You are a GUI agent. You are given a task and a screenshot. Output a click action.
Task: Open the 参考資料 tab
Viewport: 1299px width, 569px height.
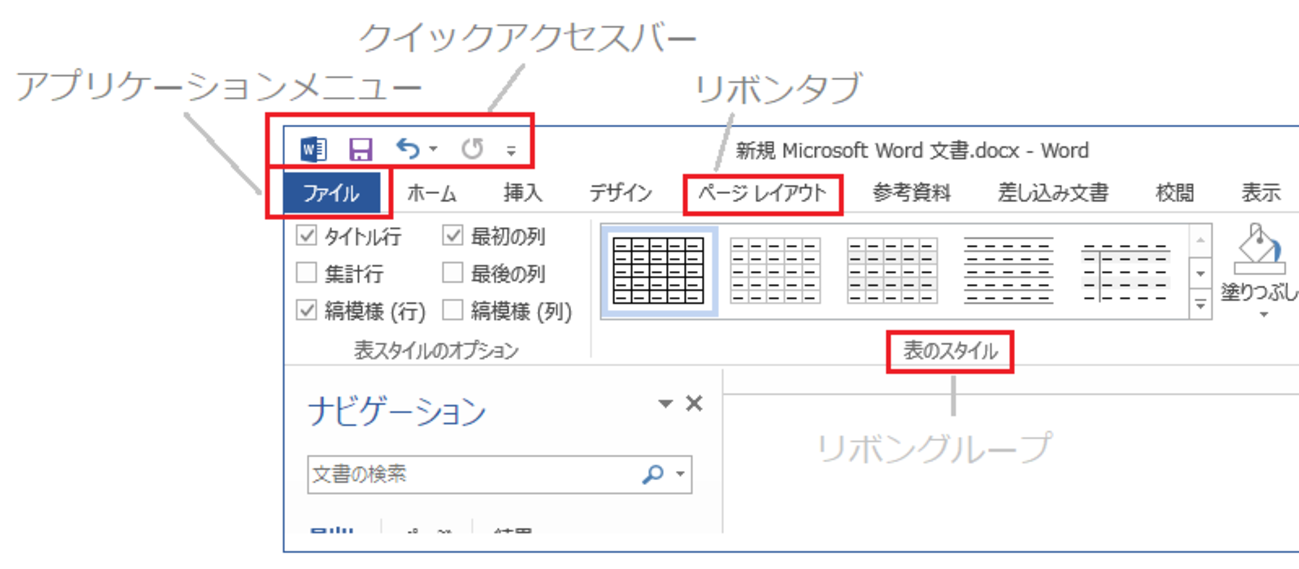tap(911, 194)
